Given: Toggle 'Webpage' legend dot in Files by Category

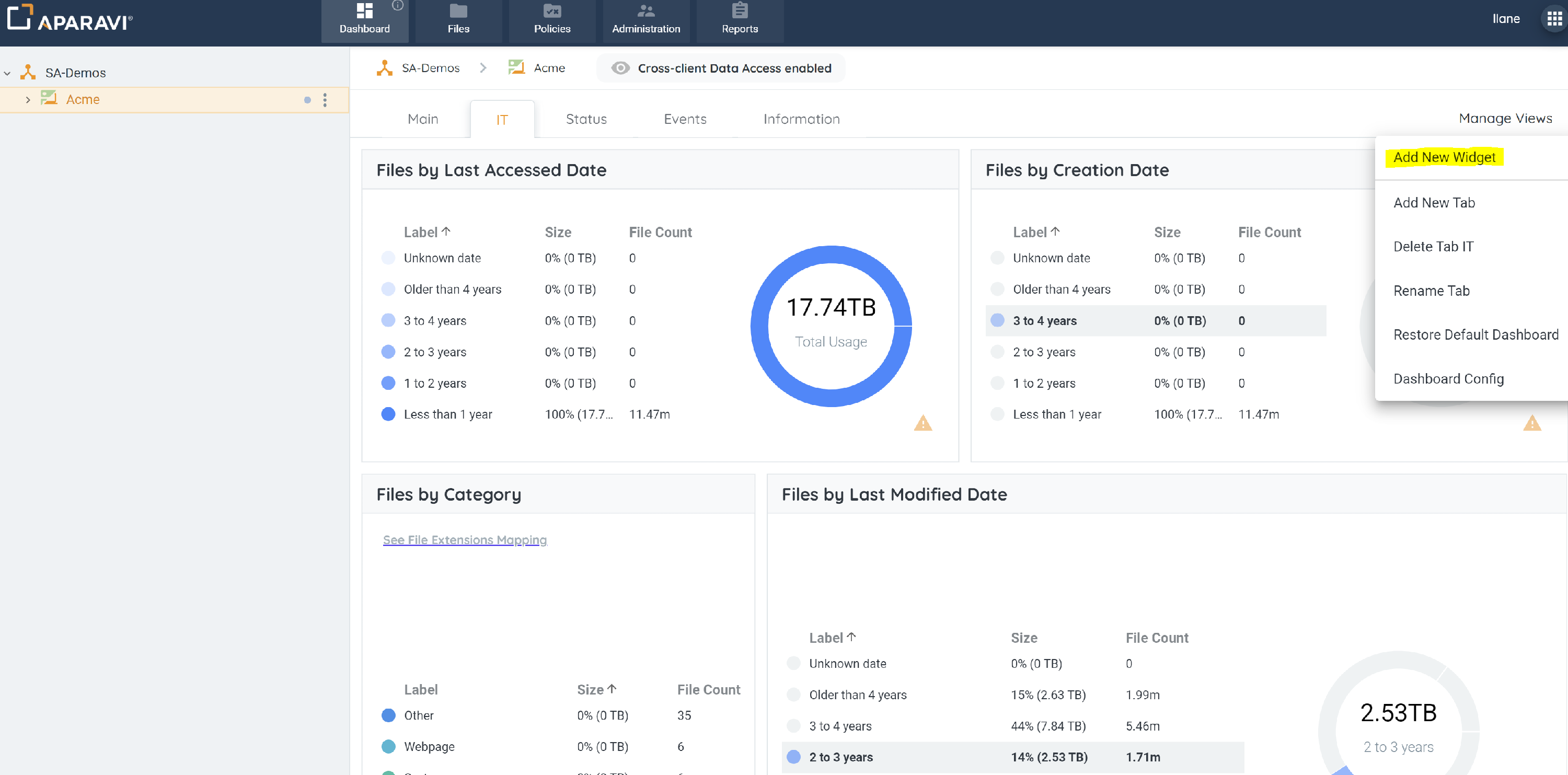Looking at the screenshot, I should pos(388,746).
